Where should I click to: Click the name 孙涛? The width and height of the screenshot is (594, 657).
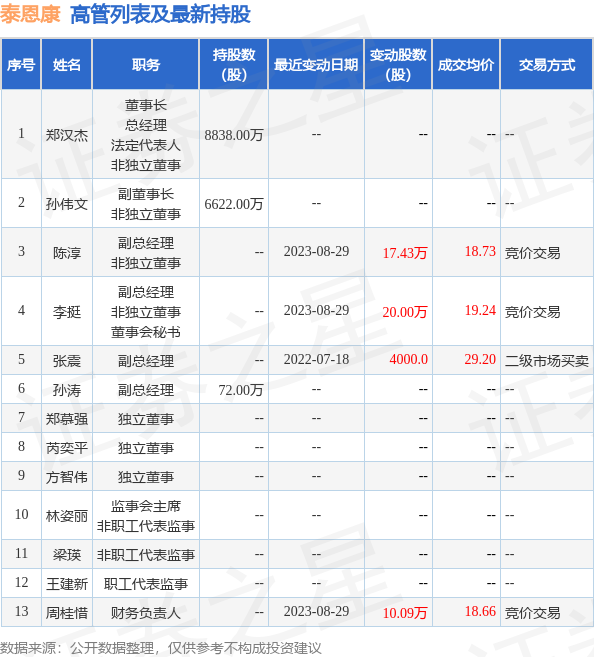67,390
